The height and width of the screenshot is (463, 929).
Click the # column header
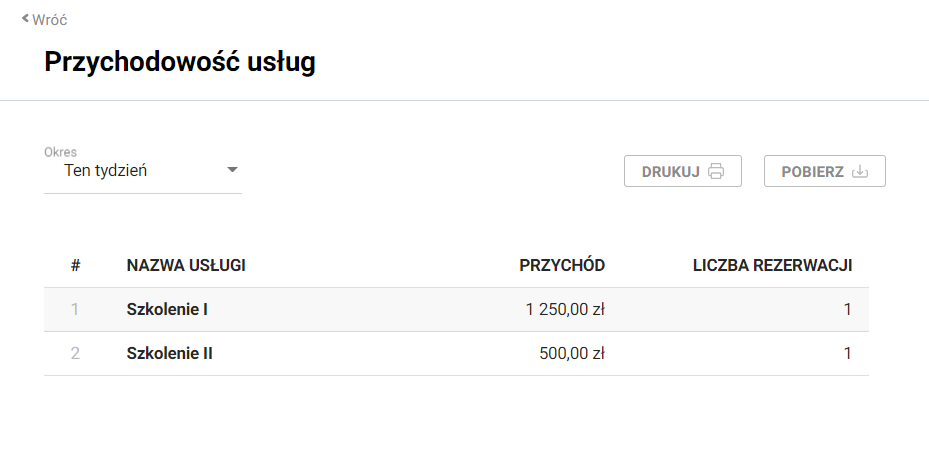pyautogui.click(x=75, y=265)
